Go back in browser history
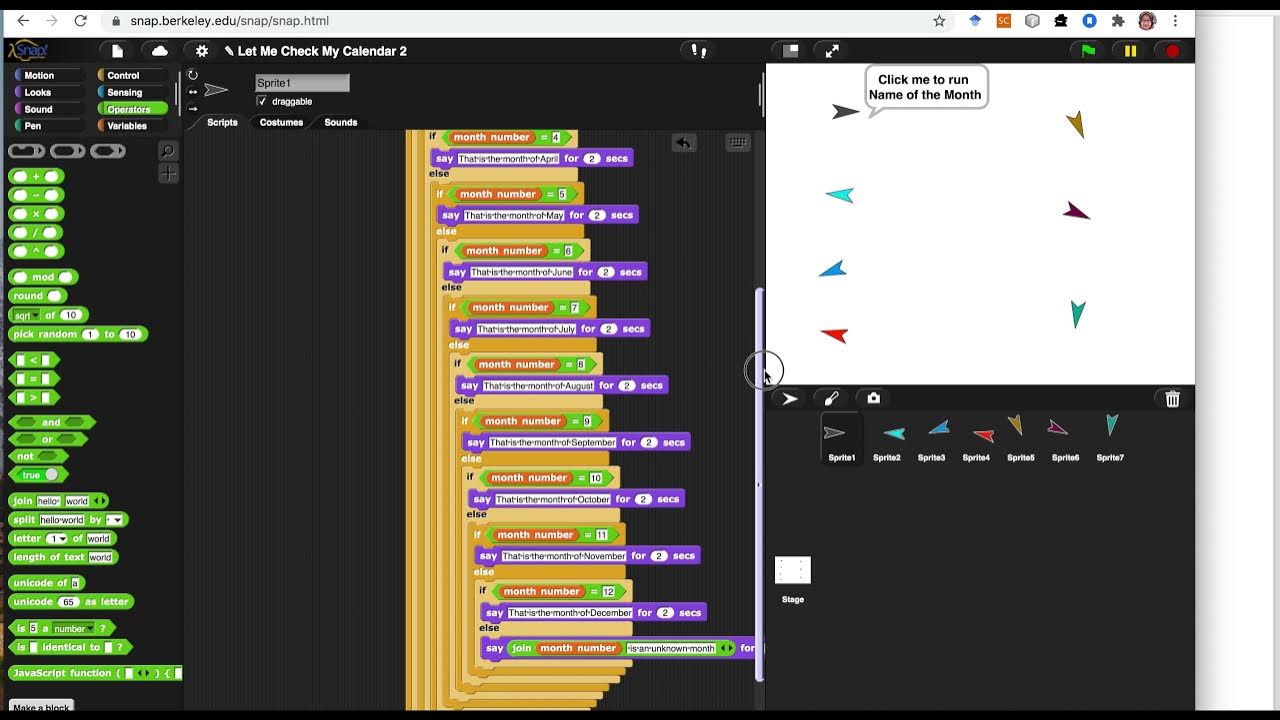This screenshot has height=720, width=1280. coord(23,21)
